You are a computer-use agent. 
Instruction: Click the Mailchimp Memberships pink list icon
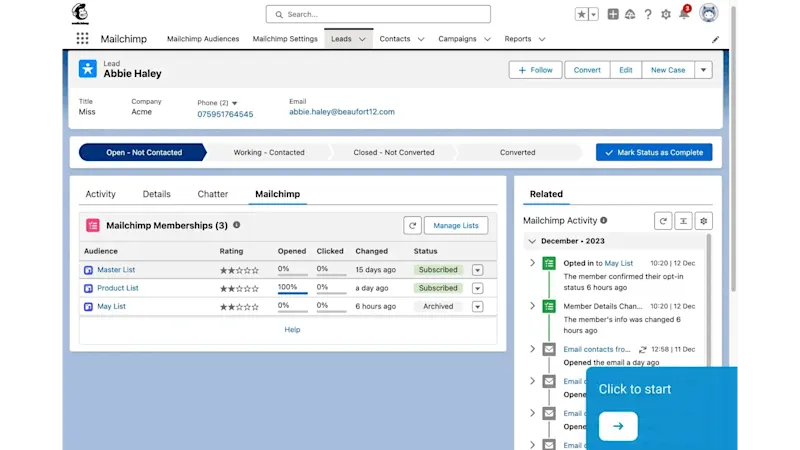coord(93,225)
